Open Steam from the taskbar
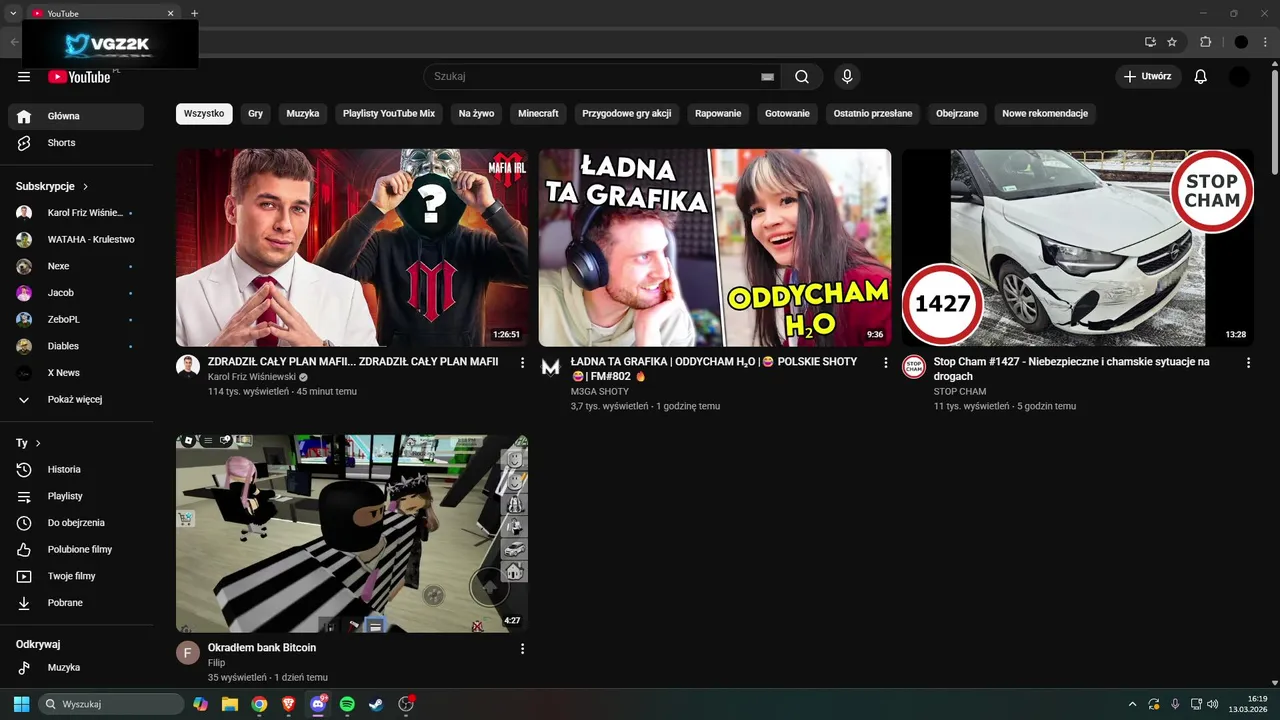The width and height of the screenshot is (1280, 720). (x=376, y=704)
